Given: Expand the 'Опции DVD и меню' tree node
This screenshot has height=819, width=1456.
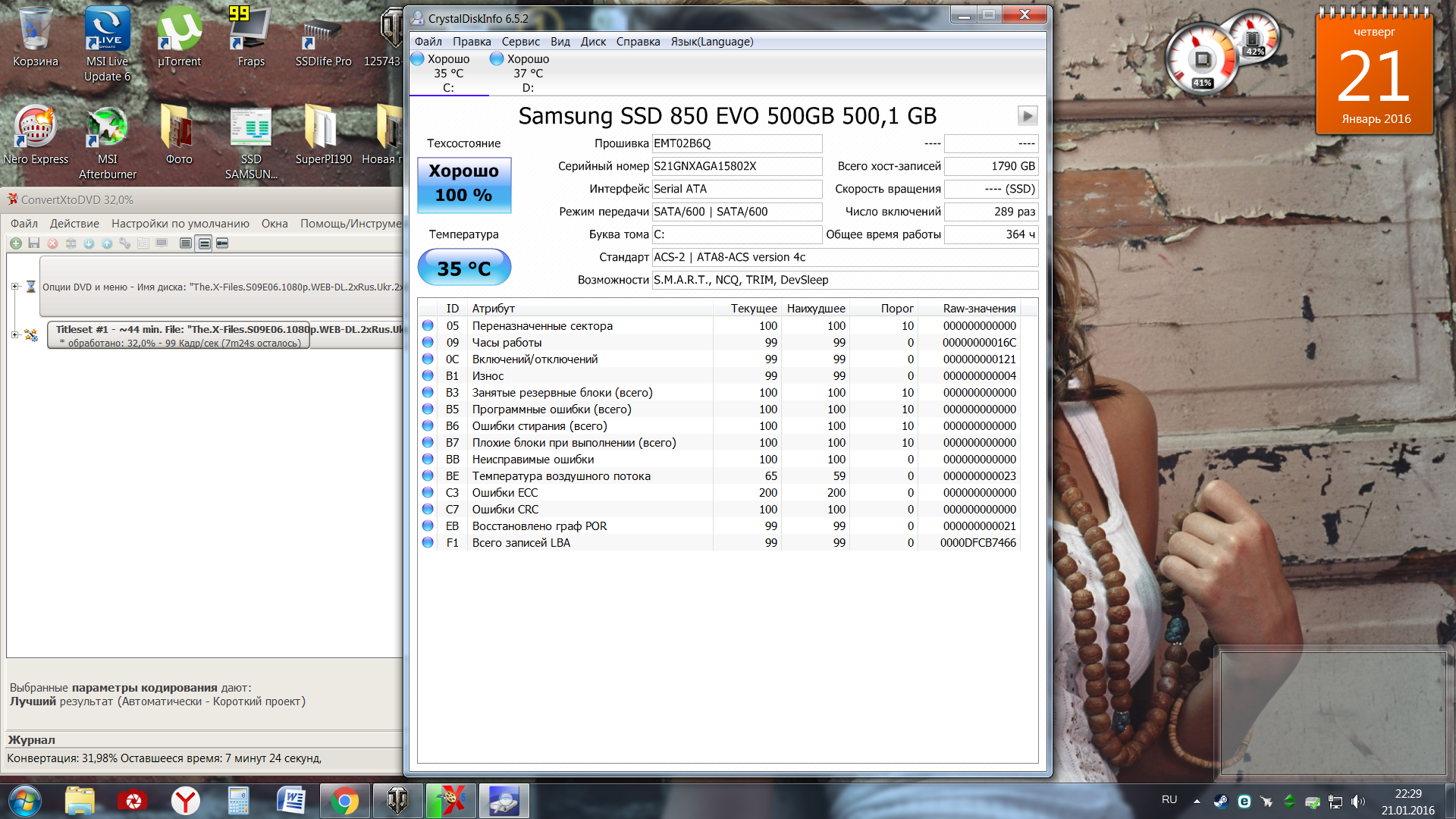Looking at the screenshot, I should pyautogui.click(x=14, y=287).
